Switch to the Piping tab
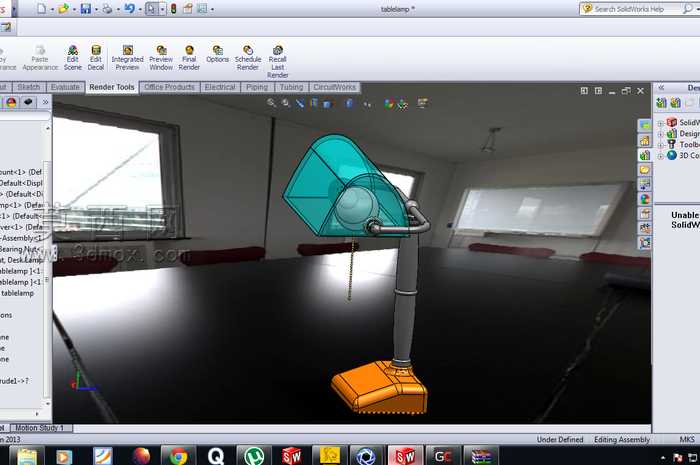 point(257,87)
